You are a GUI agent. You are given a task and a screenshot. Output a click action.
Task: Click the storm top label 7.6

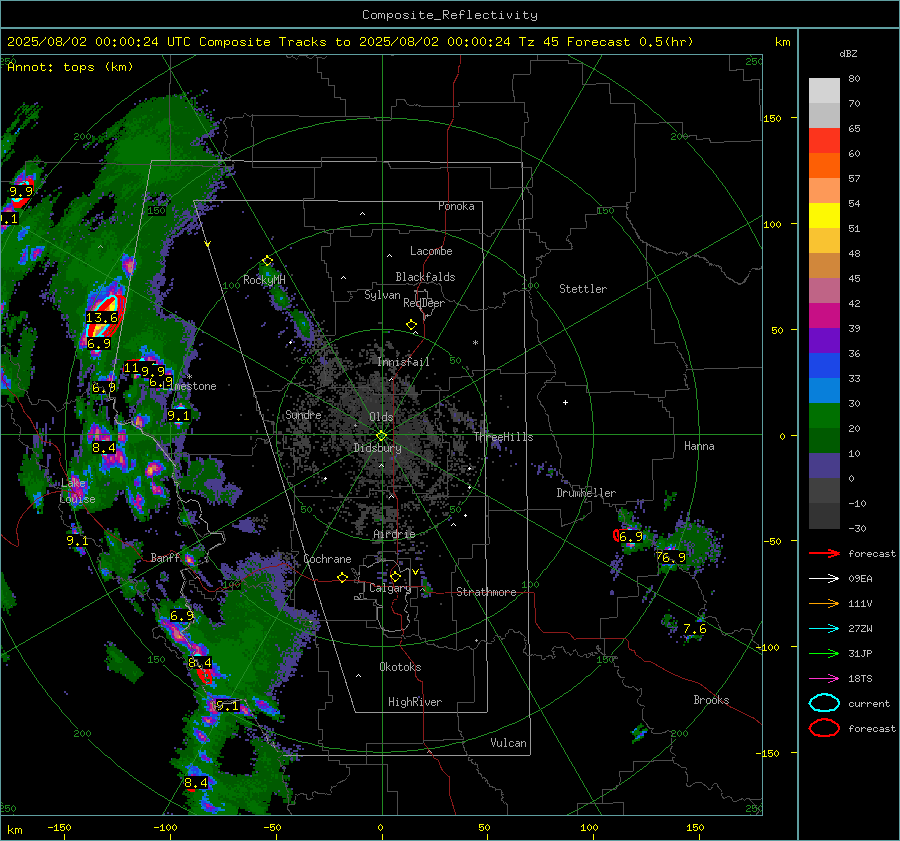[x=695, y=629]
